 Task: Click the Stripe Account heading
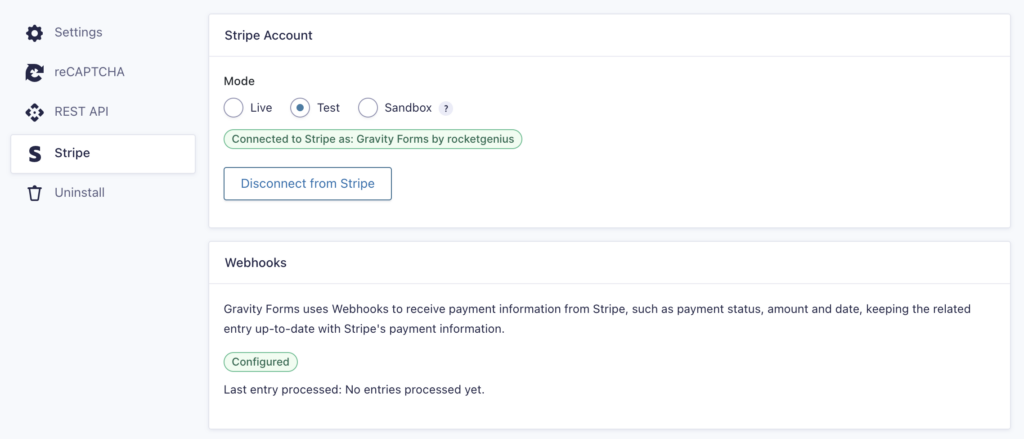pyautogui.click(x=268, y=35)
